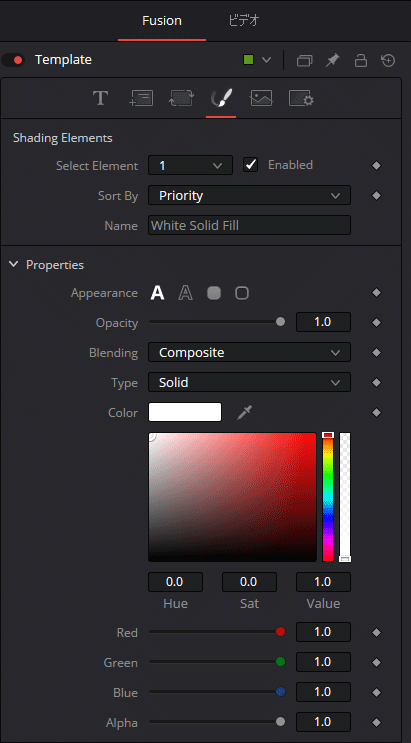Add keyframe for Opacity
The height and width of the screenshot is (743, 411).
click(376, 323)
